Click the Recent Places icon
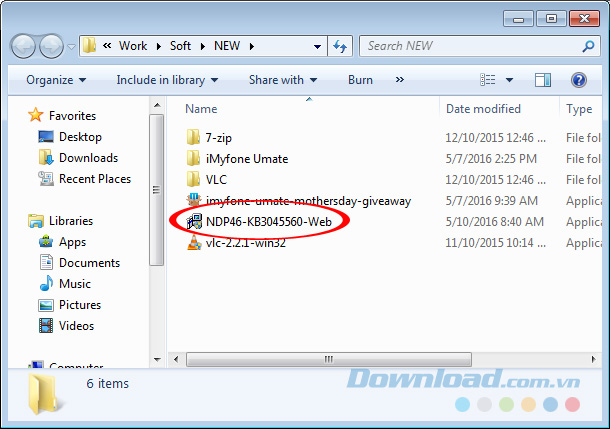The height and width of the screenshot is (429, 610). point(46,179)
